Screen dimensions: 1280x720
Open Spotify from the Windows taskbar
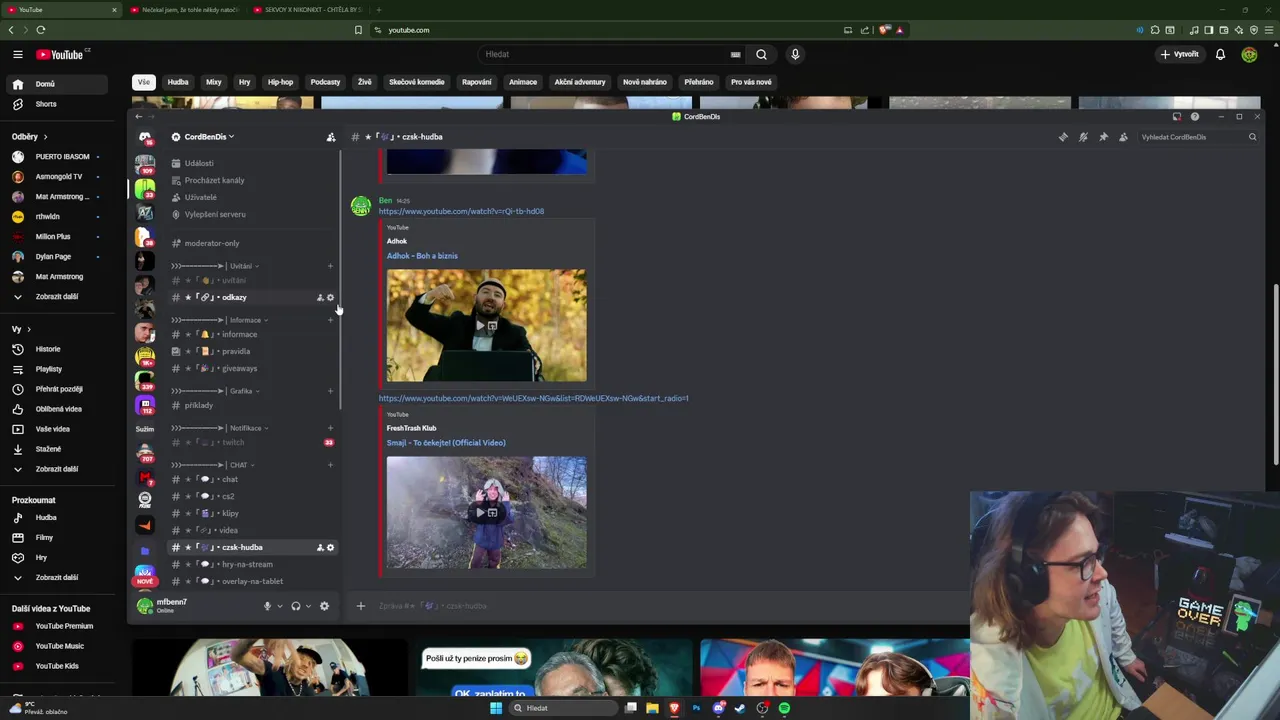[784, 708]
